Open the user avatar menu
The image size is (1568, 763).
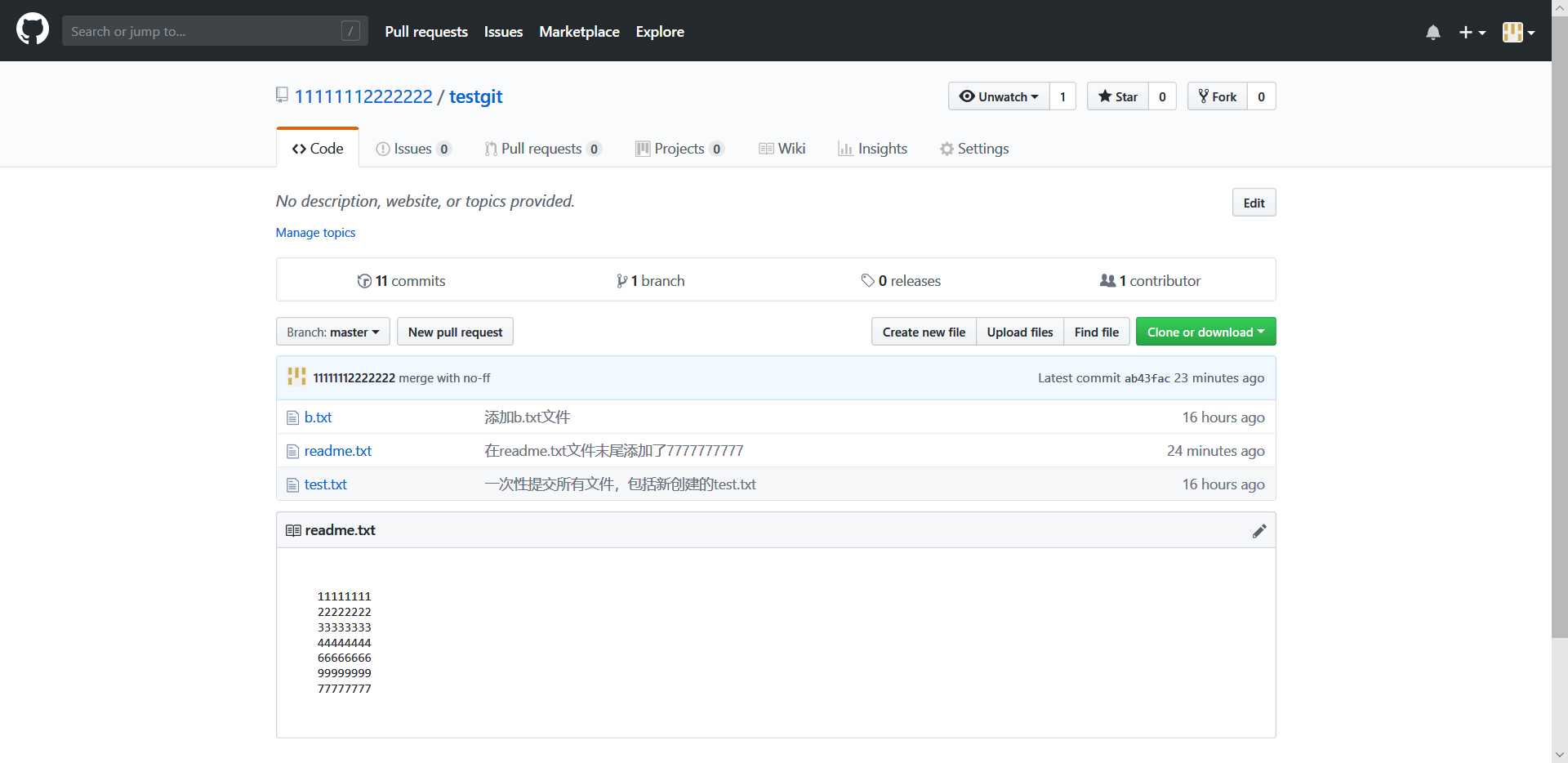pyautogui.click(x=1518, y=32)
